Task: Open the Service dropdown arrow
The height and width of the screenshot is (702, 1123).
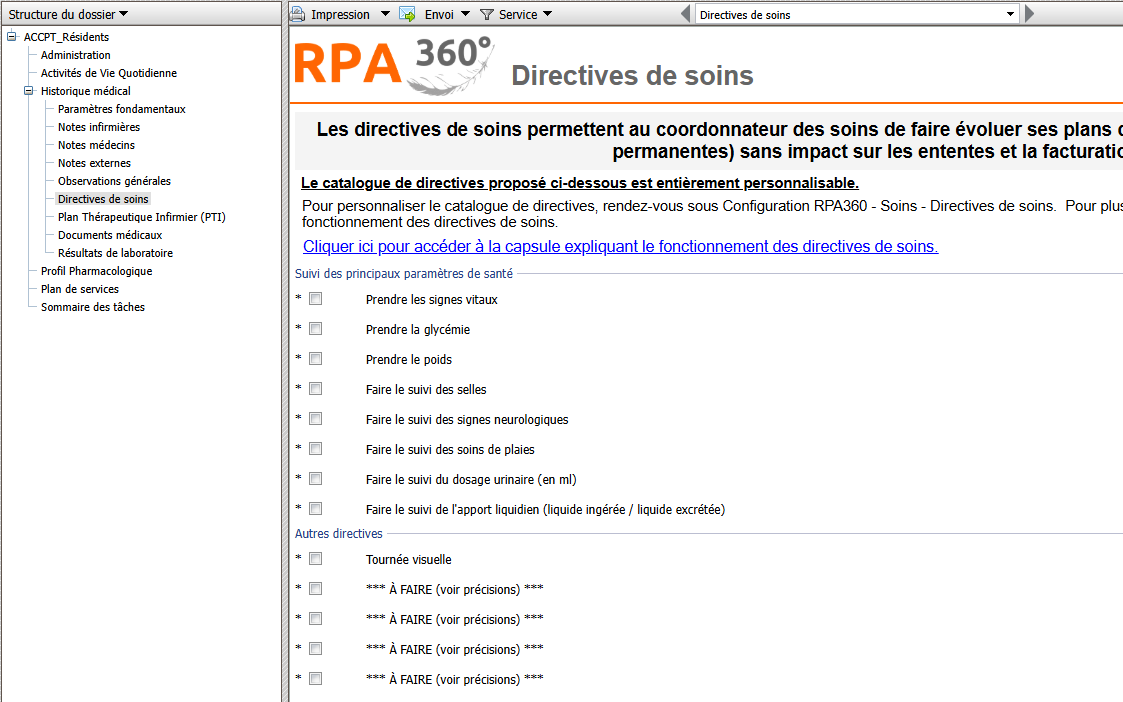Action: tap(548, 14)
